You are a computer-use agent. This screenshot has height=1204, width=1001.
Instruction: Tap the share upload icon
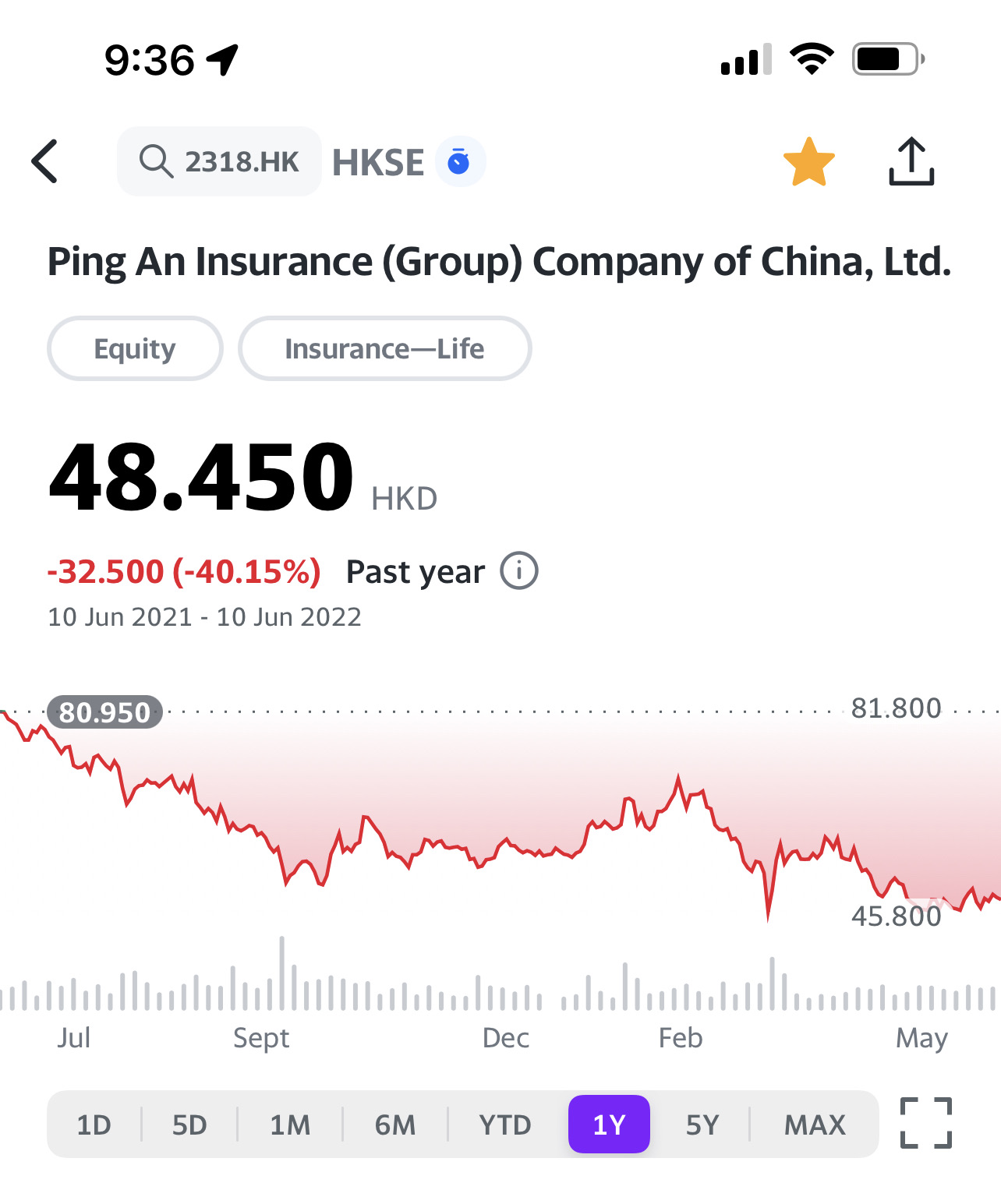[x=911, y=161]
